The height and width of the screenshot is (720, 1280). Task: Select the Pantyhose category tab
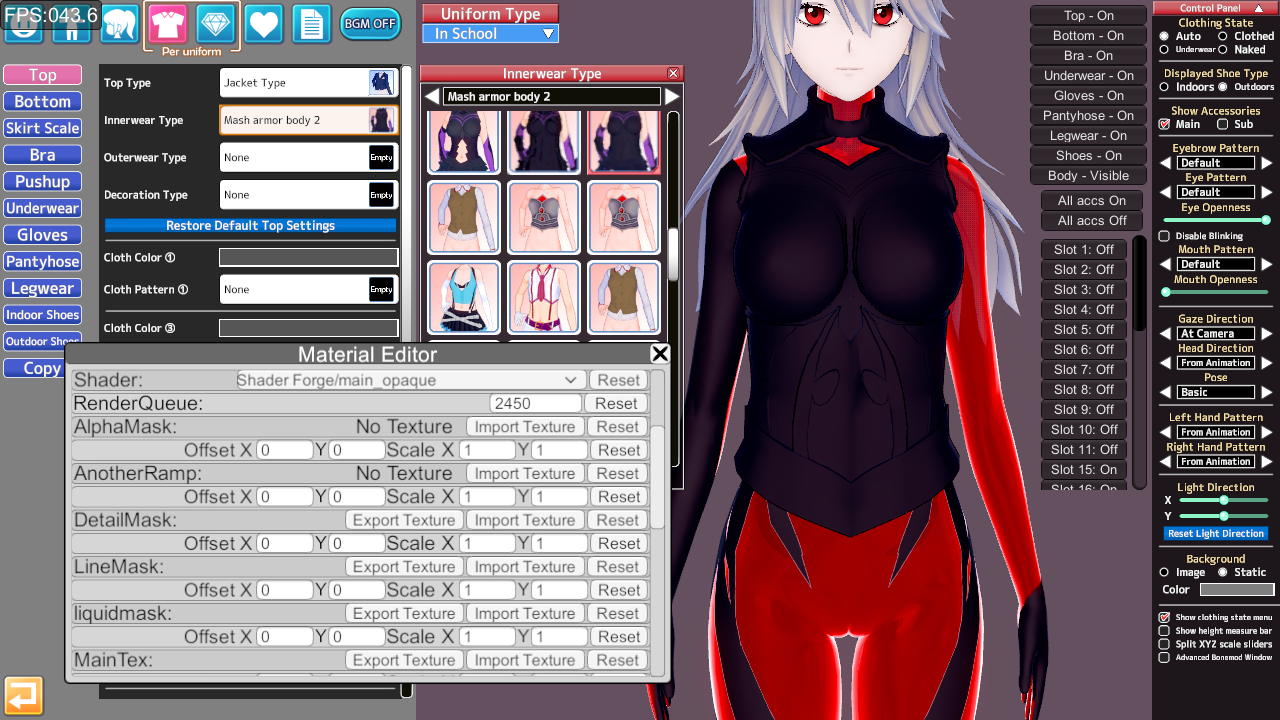point(42,262)
